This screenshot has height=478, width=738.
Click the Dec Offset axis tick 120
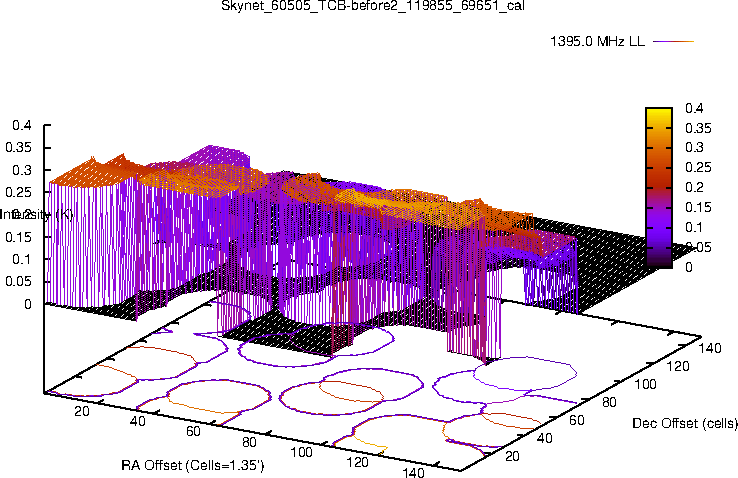click(677, 366)
